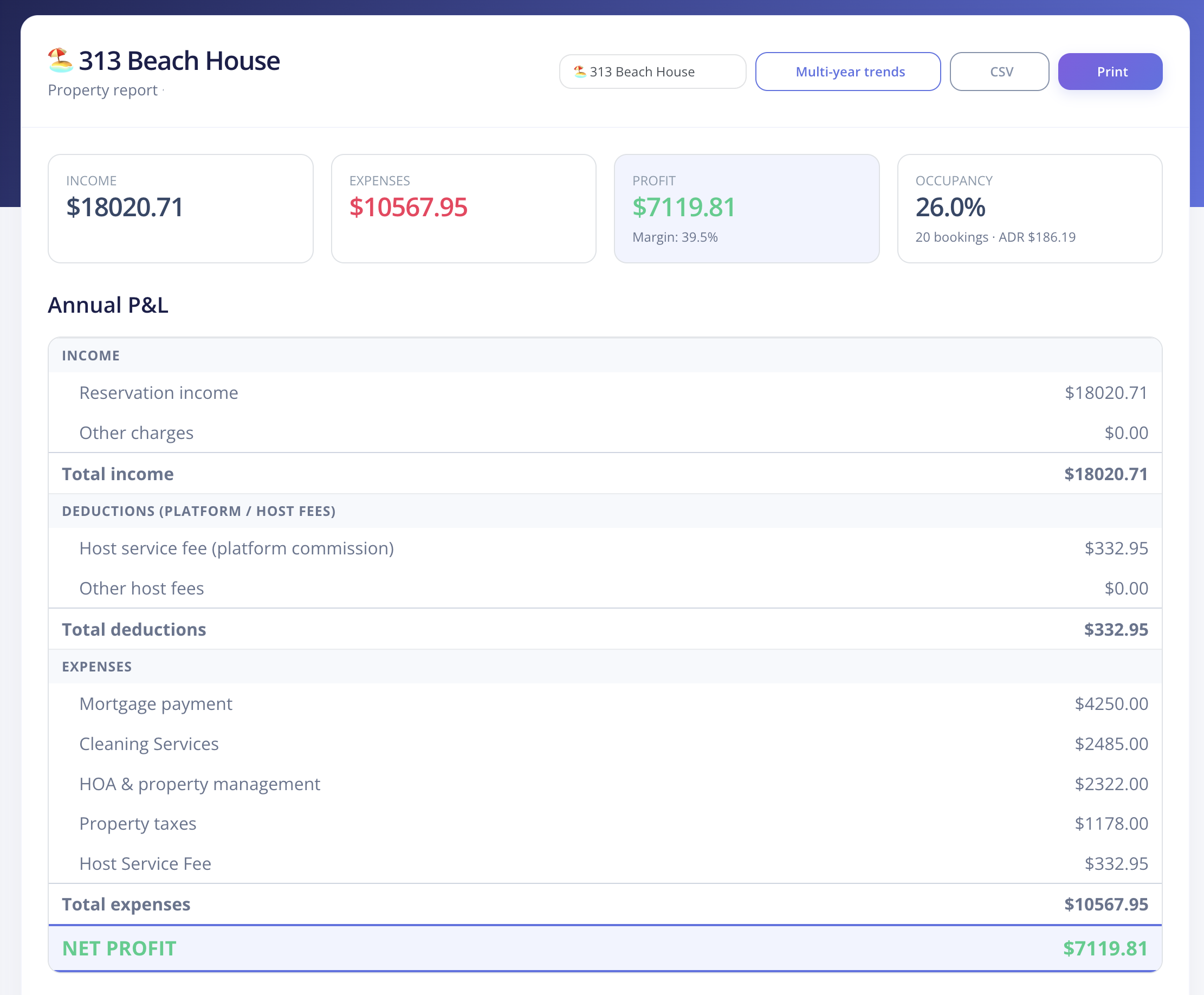This screenshot has width=1204, height=995.
Task: Select the HOA & property management row
Action: pyautogui.click(x=605, y=784)
